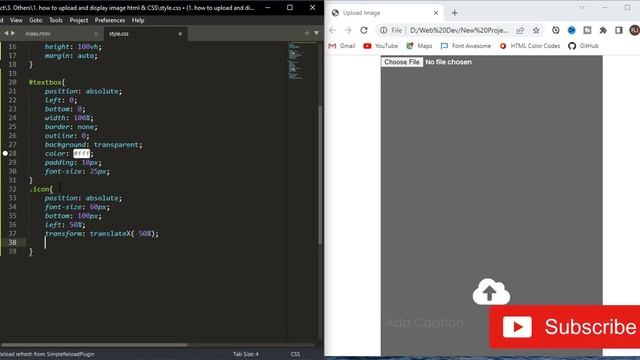This screenshot has height=360, width=640.
Task: Click the blue circular extension icon
Action: coord(571,30)
